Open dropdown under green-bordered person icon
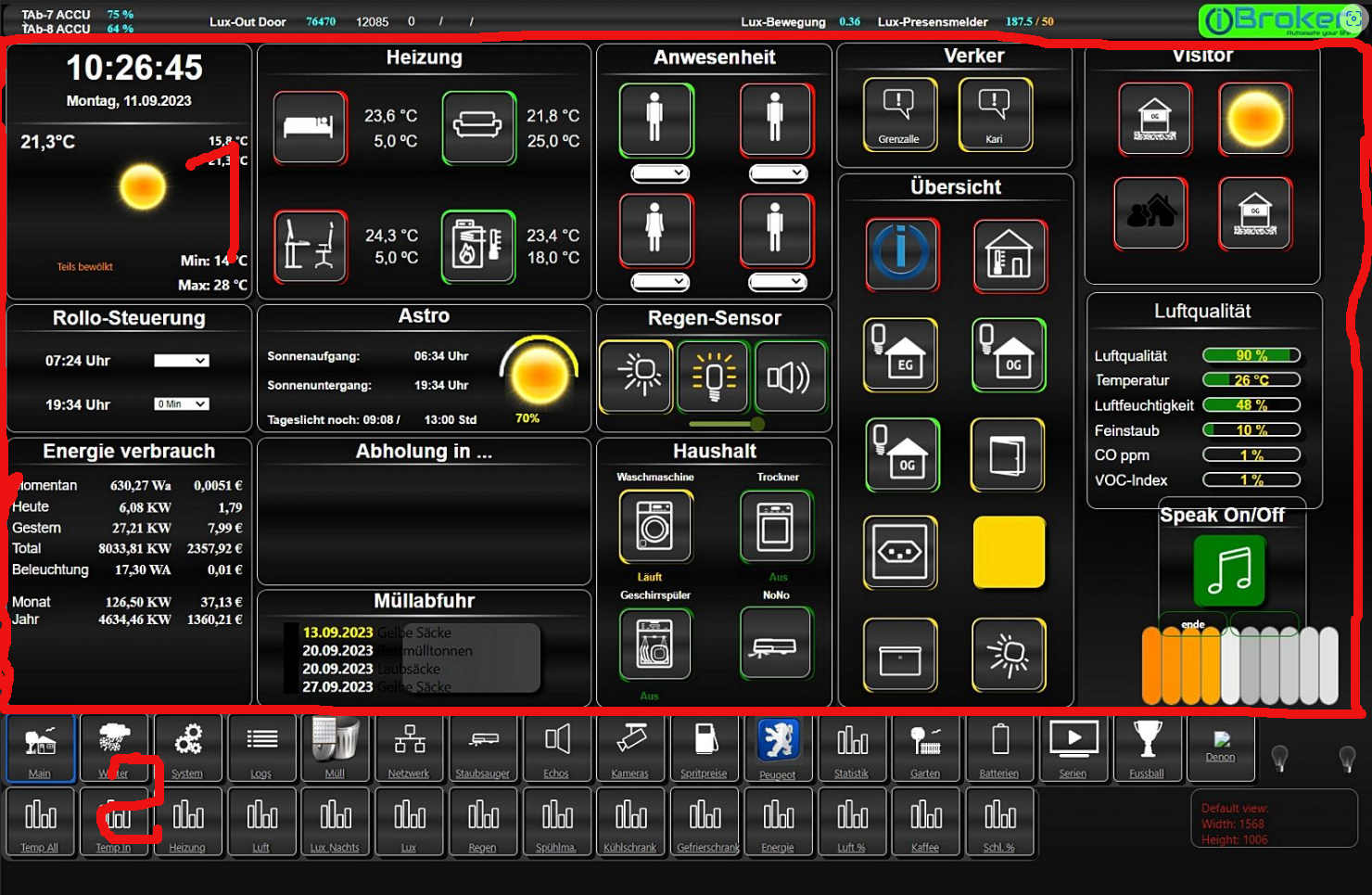 pos(660,173)
